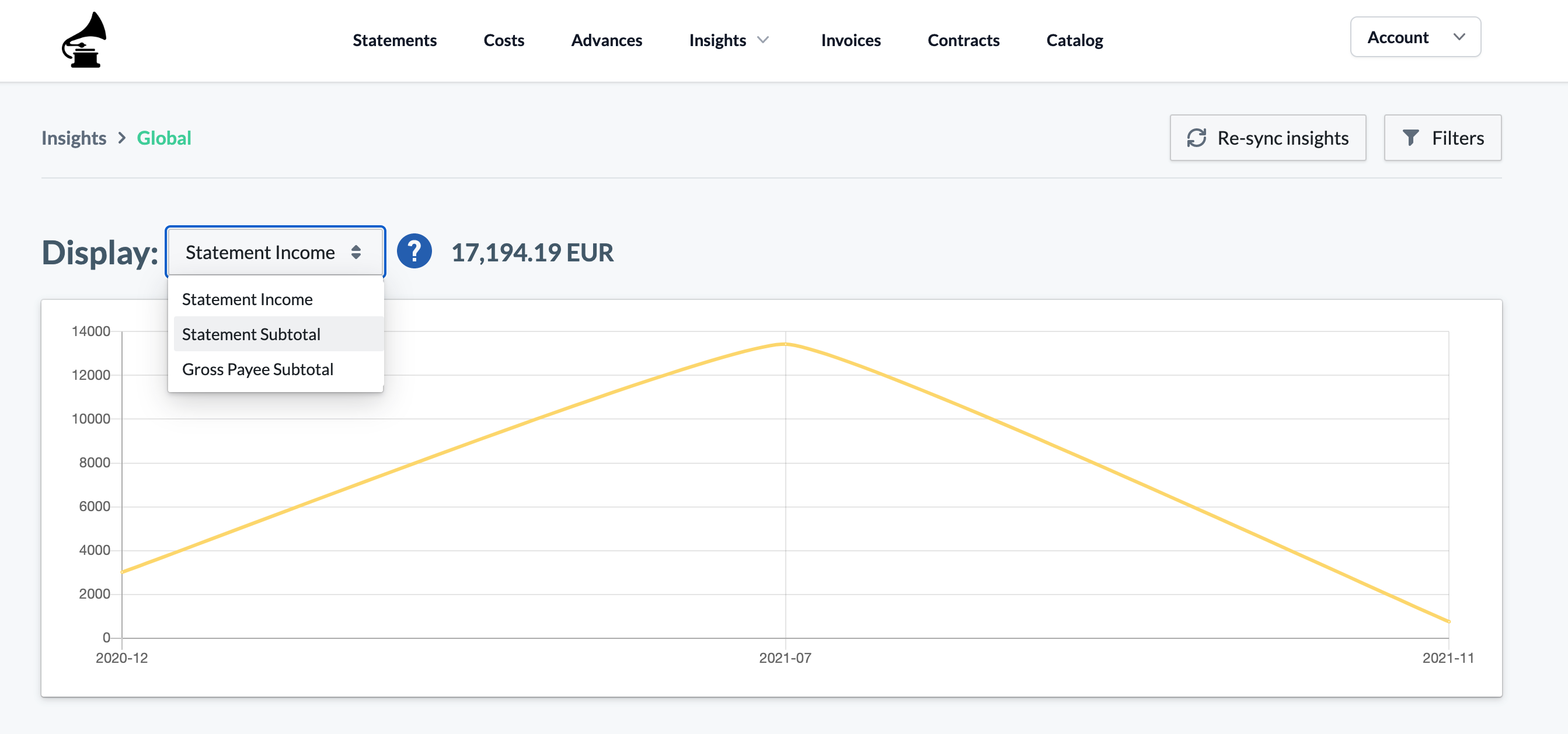Click the Display select box showing Statement Income

[275, 252]
